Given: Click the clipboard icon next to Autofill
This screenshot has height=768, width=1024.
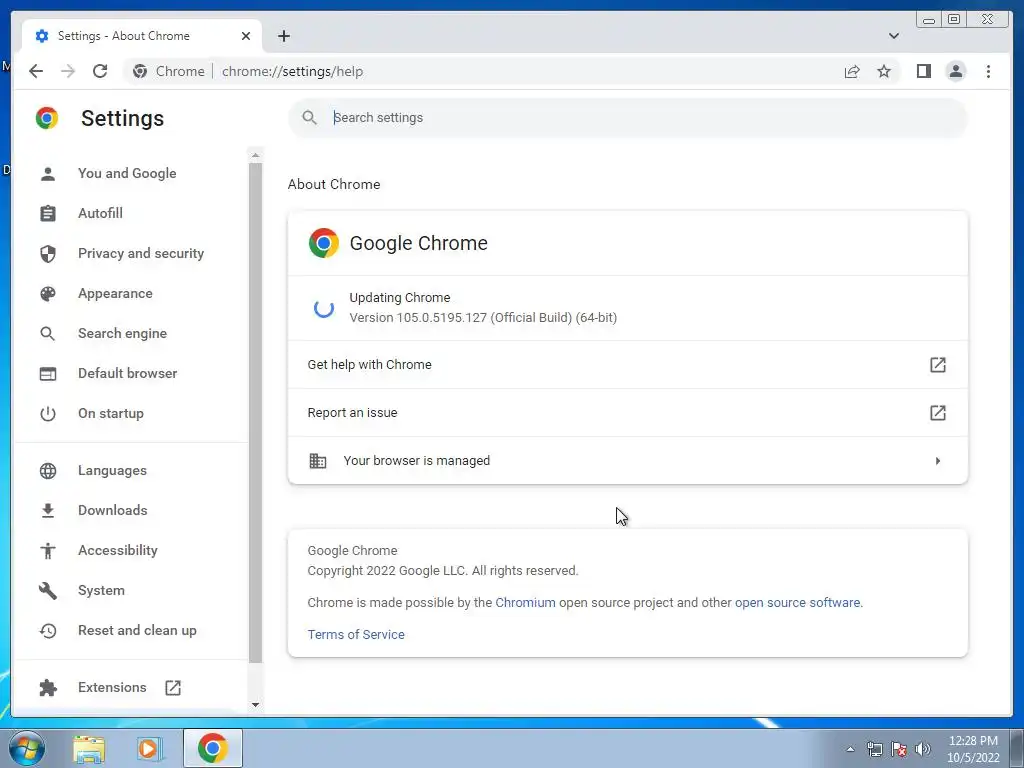Looking at the screenshot, I should [48, 214].
